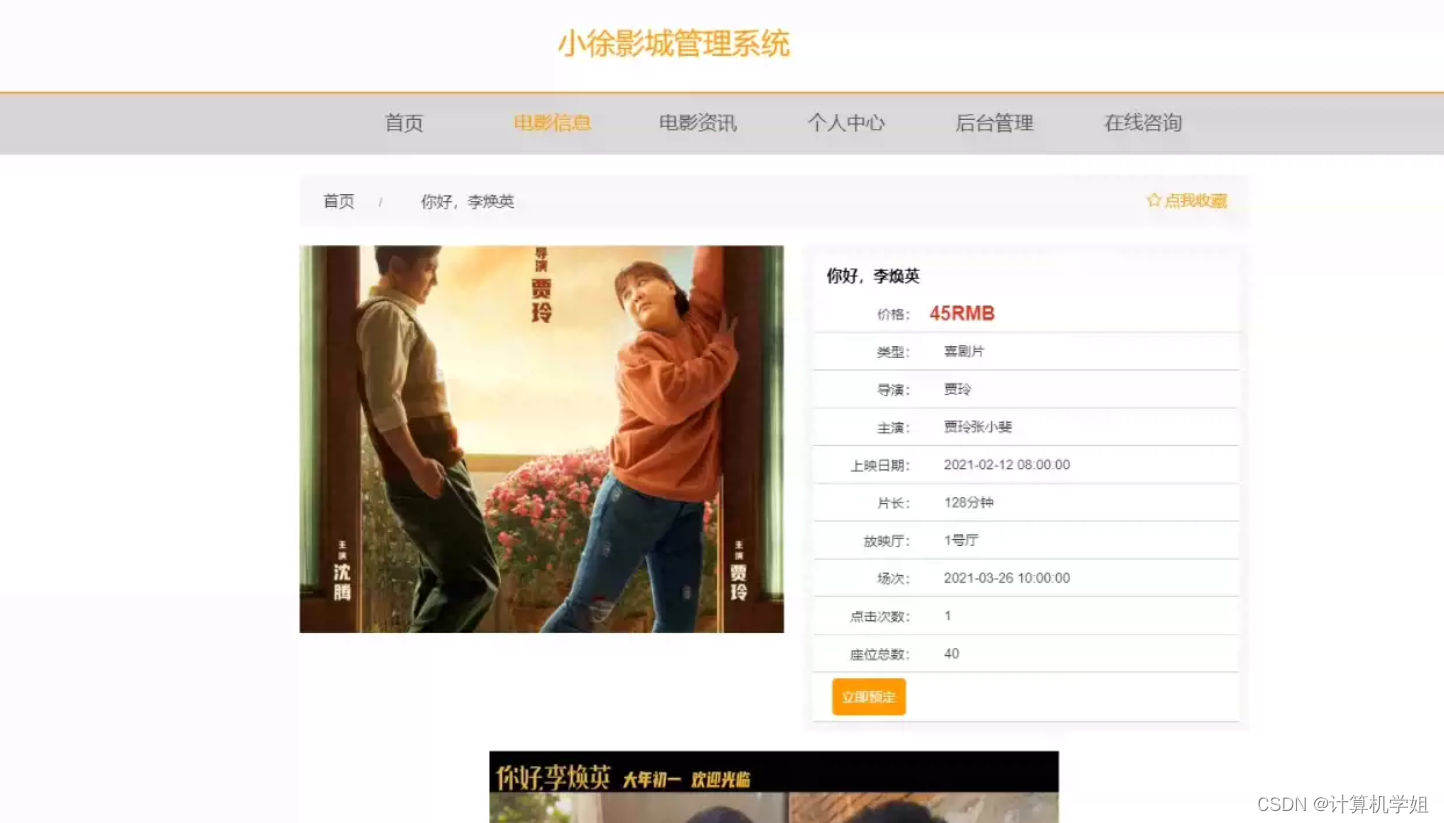The image size is (1444, 823).
Task: Return to 首页 via navigation bar
Action: pyautogui.click(x=403, y=123)
